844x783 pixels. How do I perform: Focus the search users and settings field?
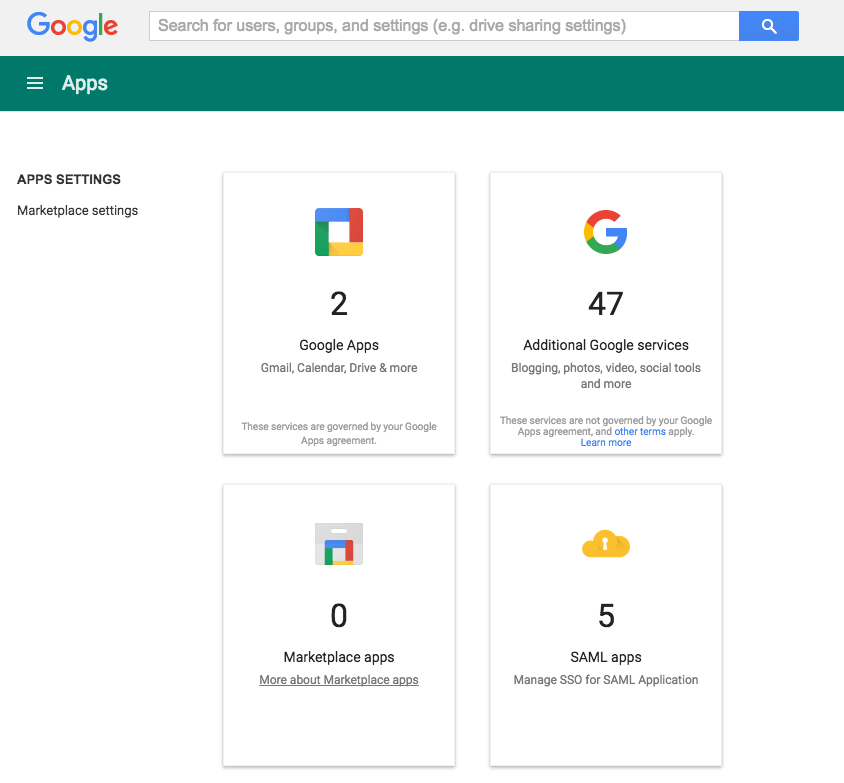(x=444, y=26)
